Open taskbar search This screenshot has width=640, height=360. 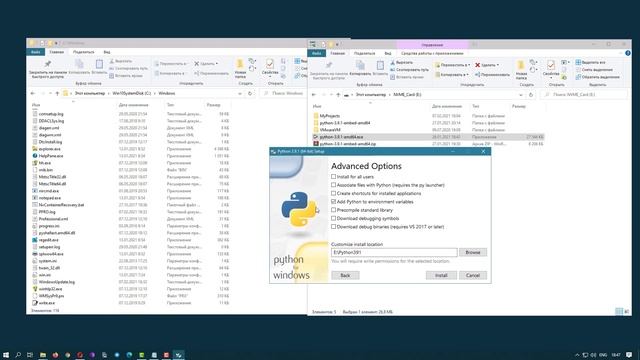pyautogui.click(x=18, y=355)
